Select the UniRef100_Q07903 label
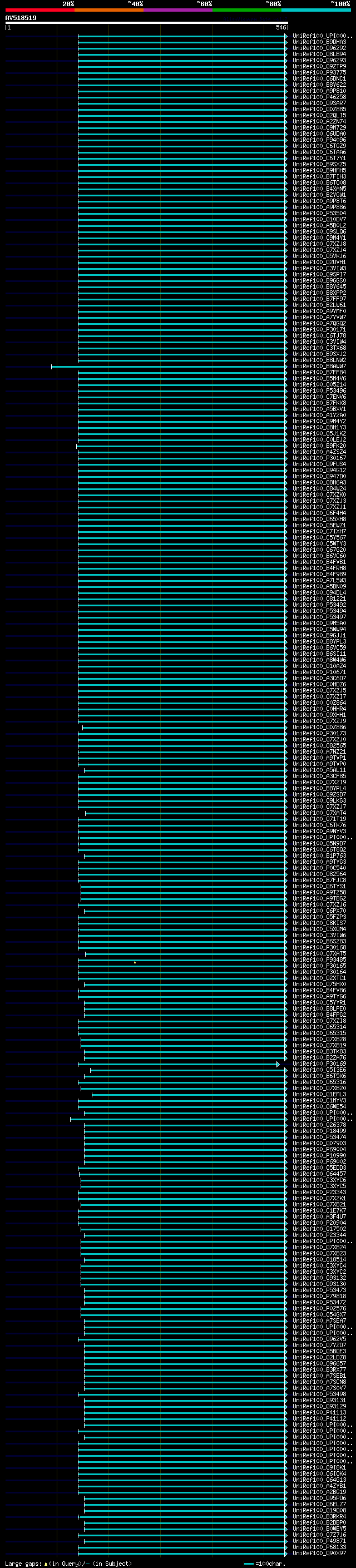 pyautogui.click(x=319, y=1143)
